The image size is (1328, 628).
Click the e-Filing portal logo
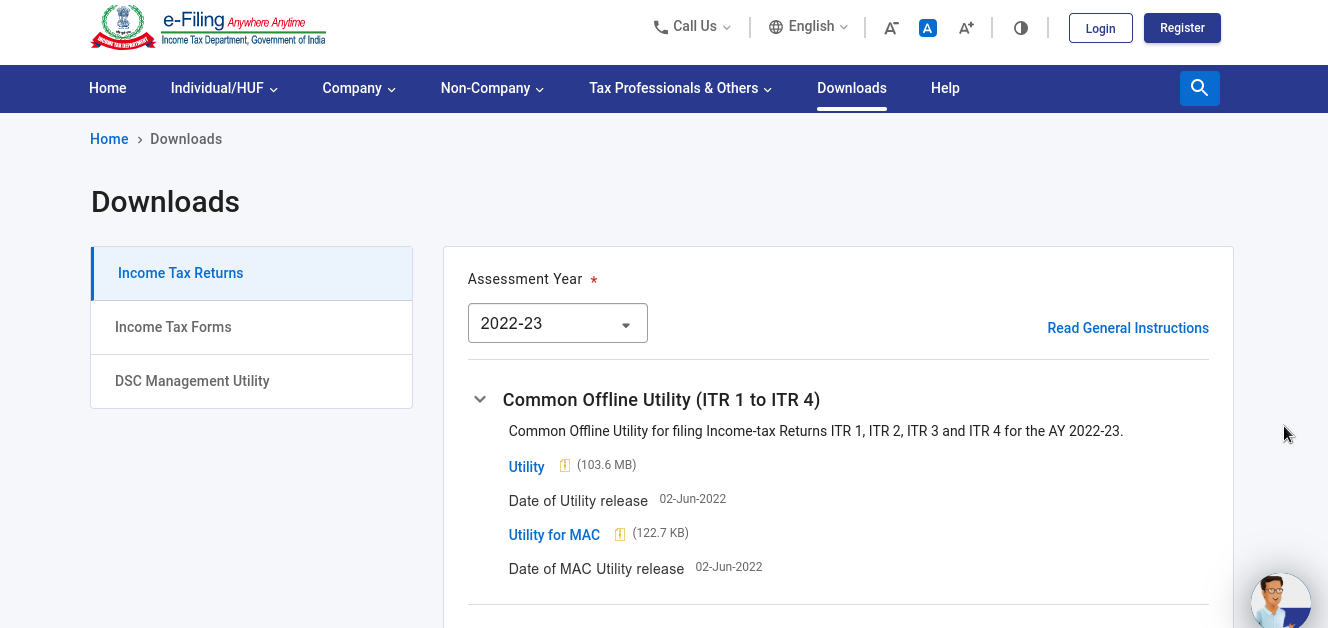coord(208,28)
